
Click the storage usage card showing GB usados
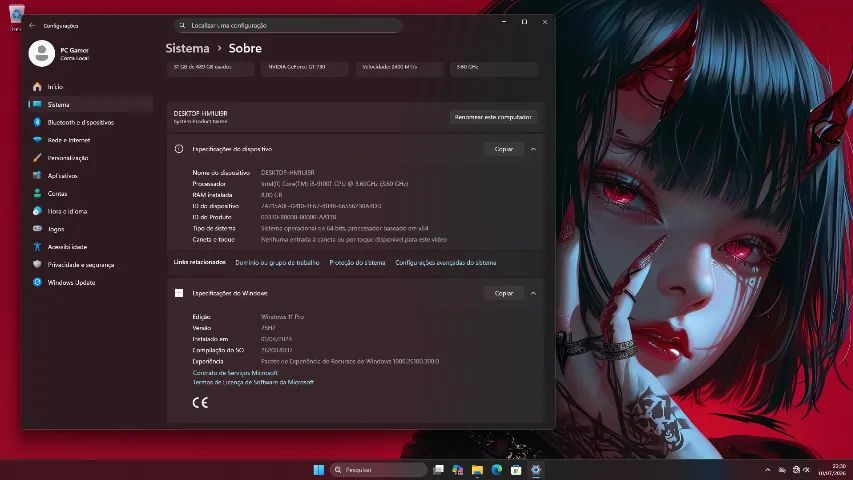pos(211,69)
